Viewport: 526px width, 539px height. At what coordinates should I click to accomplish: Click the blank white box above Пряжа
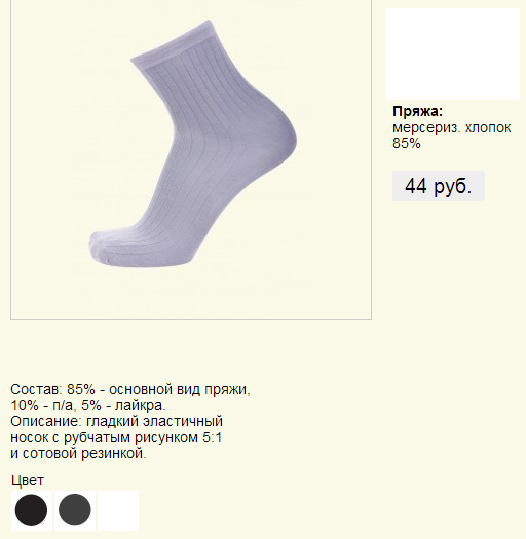point(452,54)
